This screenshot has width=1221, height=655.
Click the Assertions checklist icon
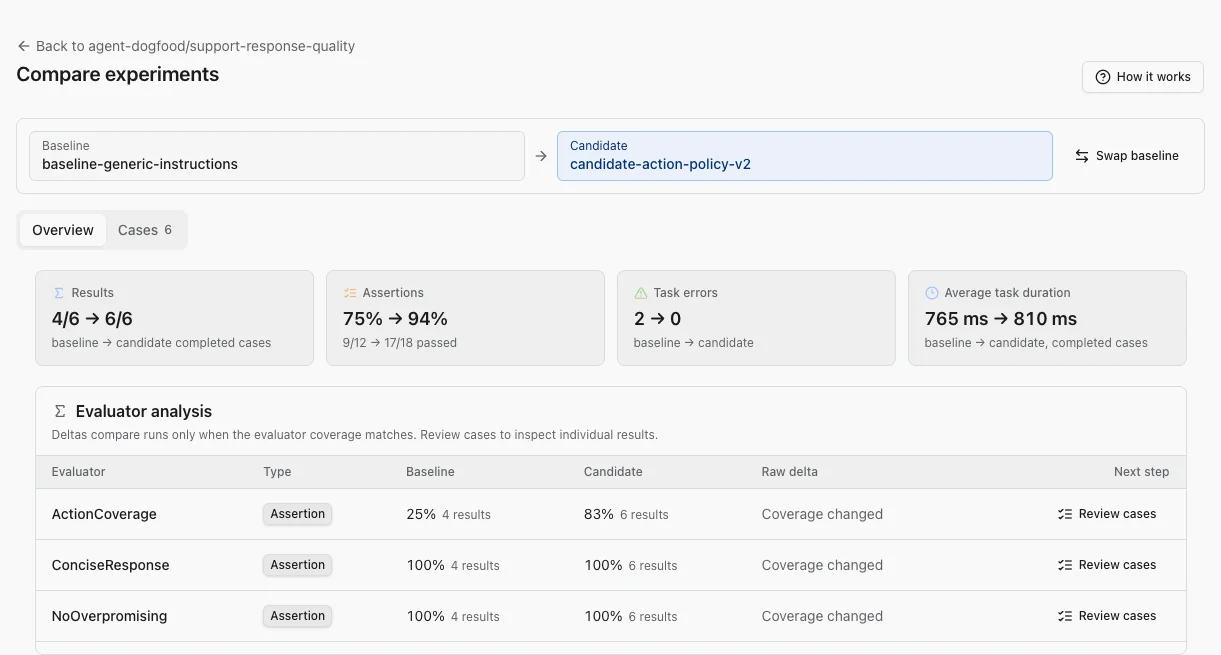pos(350,293)
